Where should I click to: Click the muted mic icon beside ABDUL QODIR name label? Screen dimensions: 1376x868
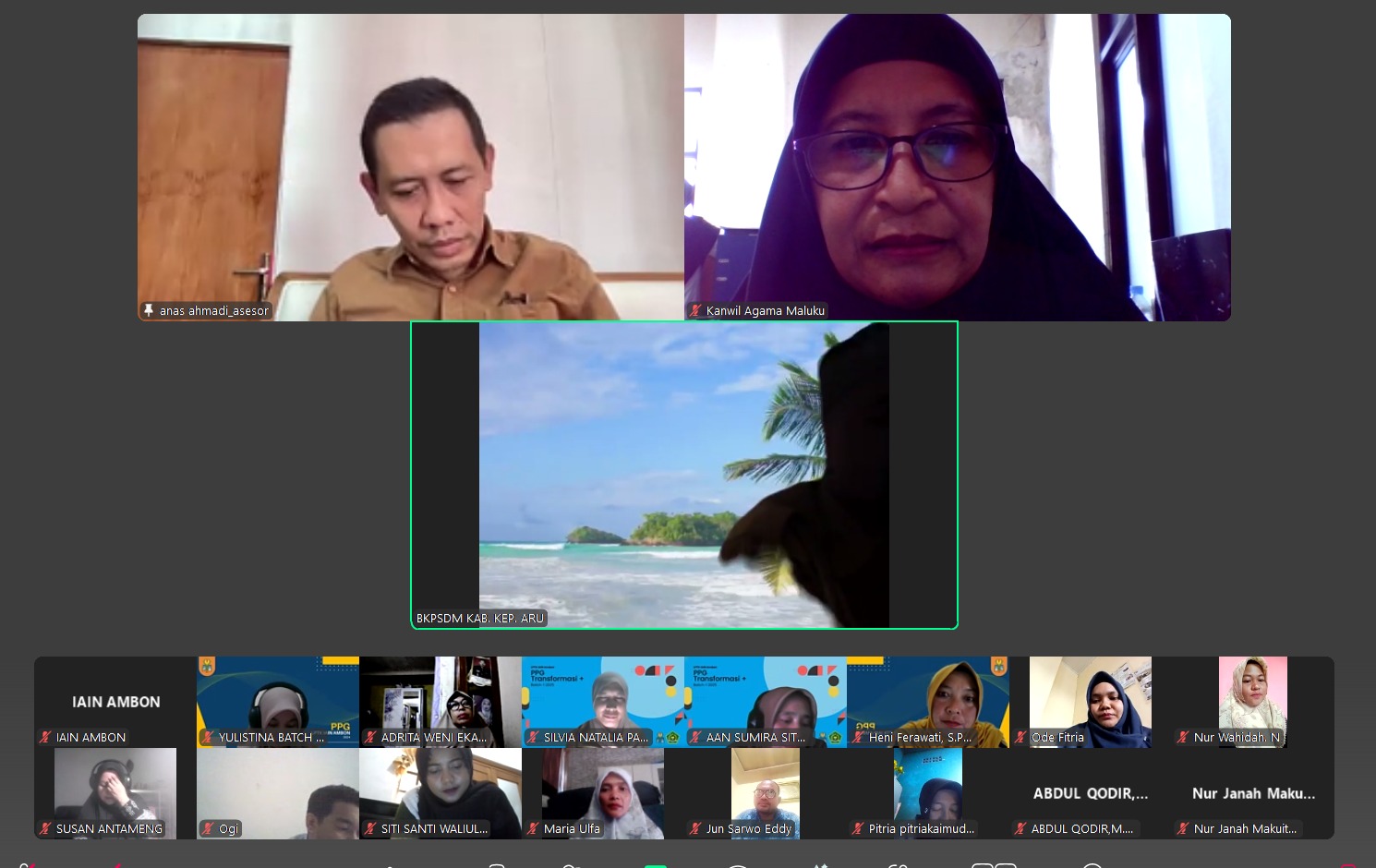pyautogui.click(x=1020, y=828)
